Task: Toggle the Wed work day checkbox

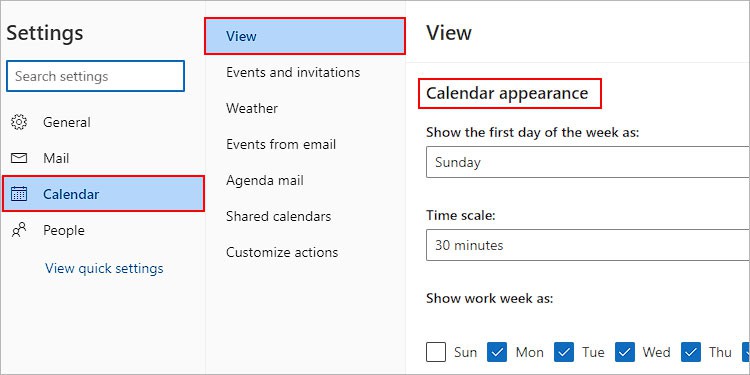Action: point(625,352)
